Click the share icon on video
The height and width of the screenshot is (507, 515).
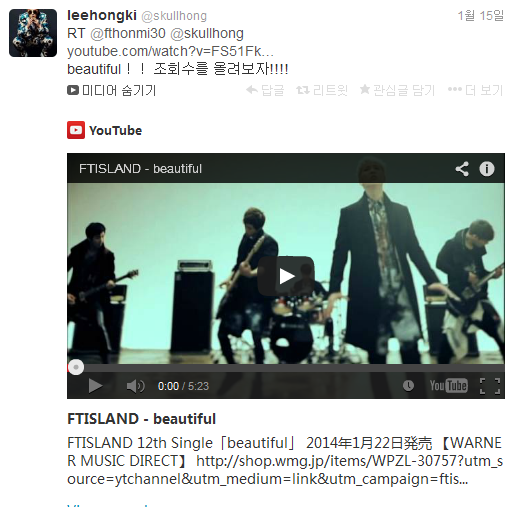coord(462,169)
